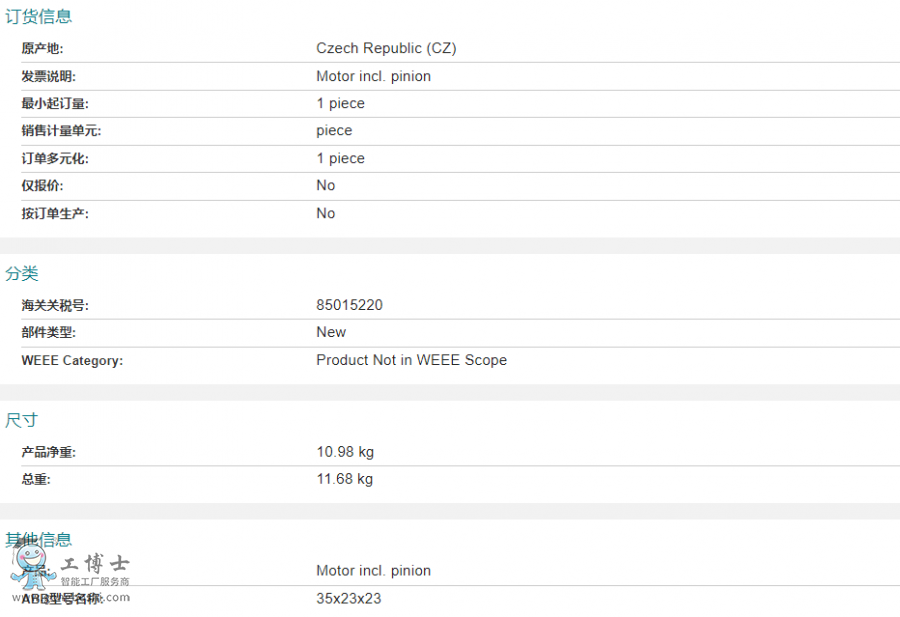Image resolution: width=900 pixels, height=617 pixels.
Task: Click the 发票说明 Motor incl. pinion value
Action: [374, 76]
